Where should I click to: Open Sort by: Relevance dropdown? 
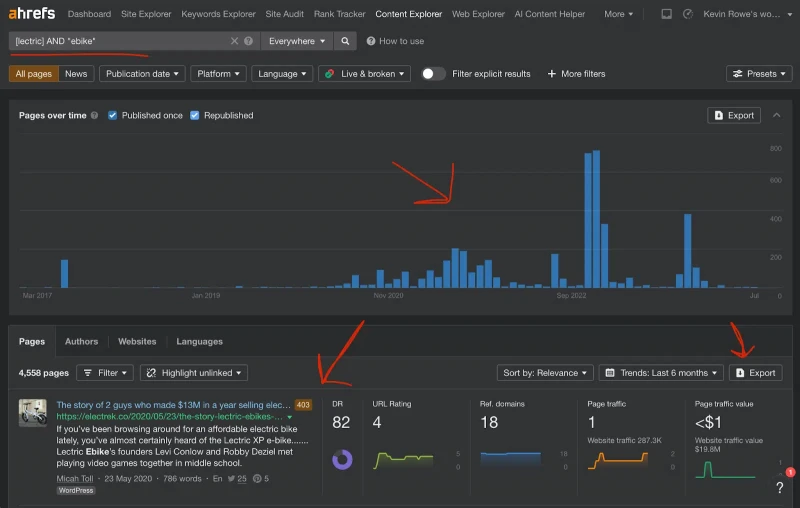coord(545,373)
